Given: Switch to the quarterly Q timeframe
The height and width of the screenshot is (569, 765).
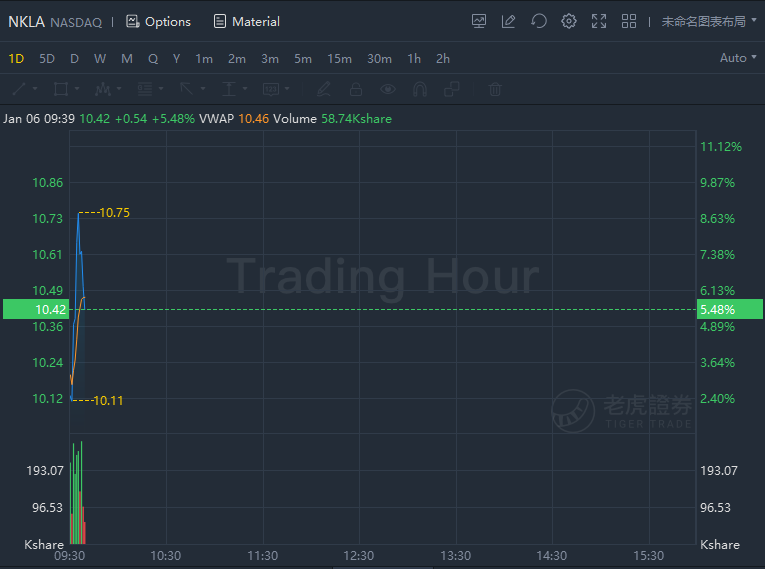Looking at the screenshot, I should click(x=153, y=59).
